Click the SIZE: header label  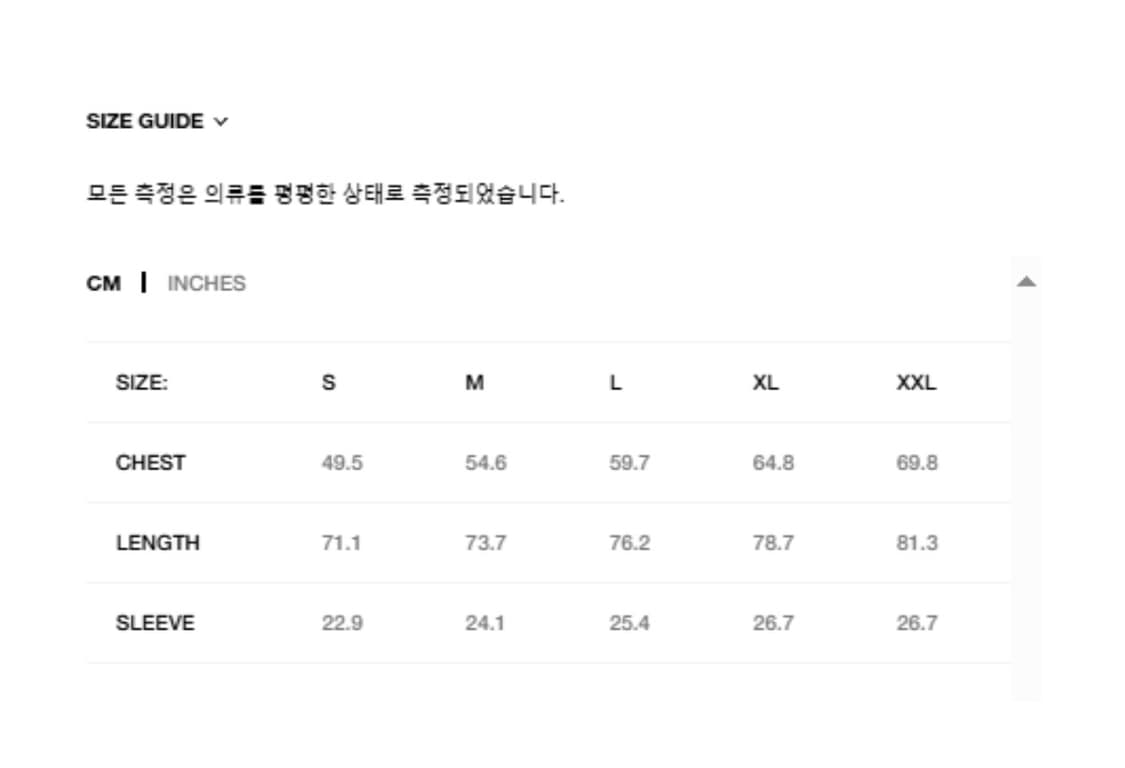141,383
